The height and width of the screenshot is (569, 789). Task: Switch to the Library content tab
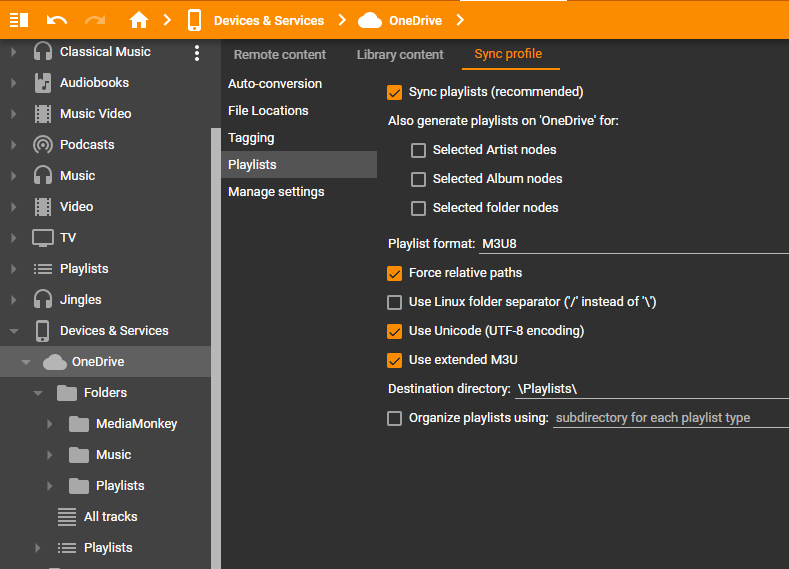click(x=400, y=54)
